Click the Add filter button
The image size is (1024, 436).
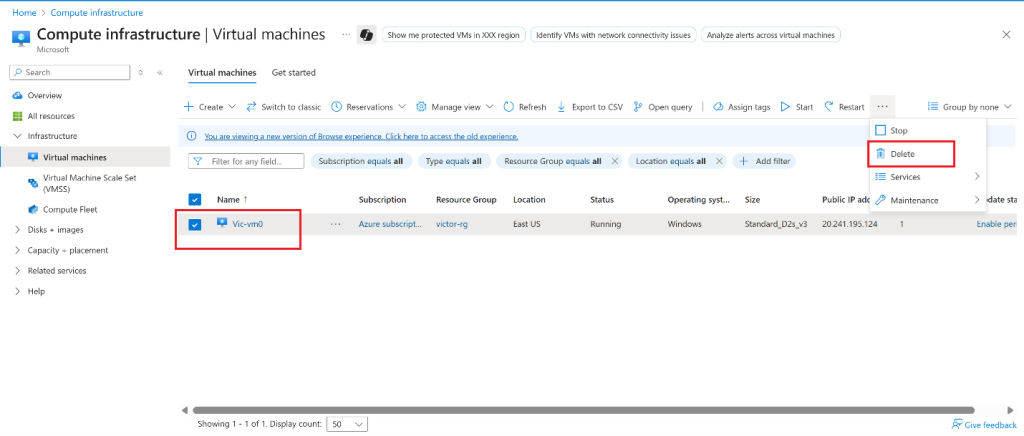(765, 161)
